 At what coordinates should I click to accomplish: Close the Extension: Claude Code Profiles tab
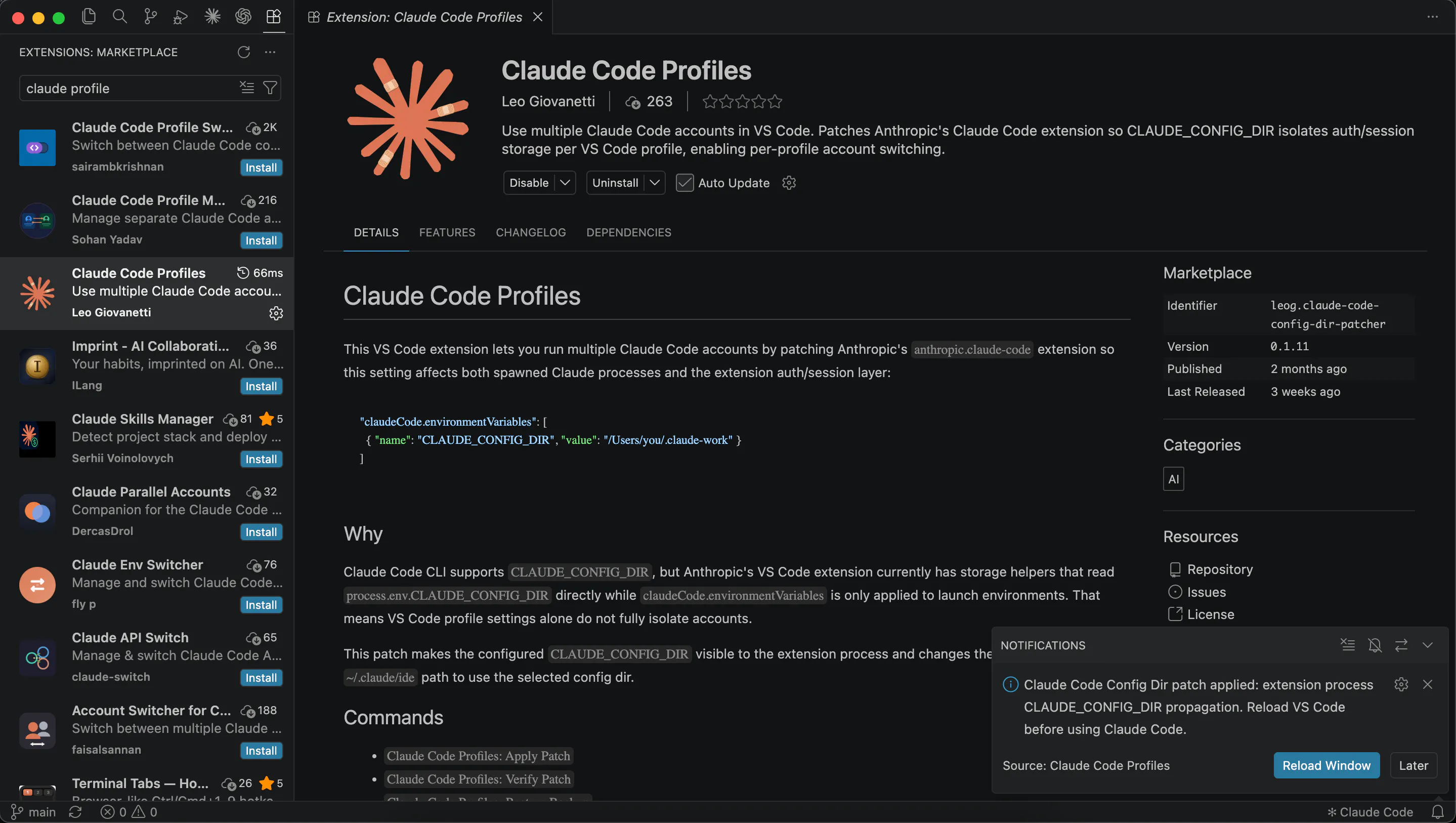pos(537,17)
